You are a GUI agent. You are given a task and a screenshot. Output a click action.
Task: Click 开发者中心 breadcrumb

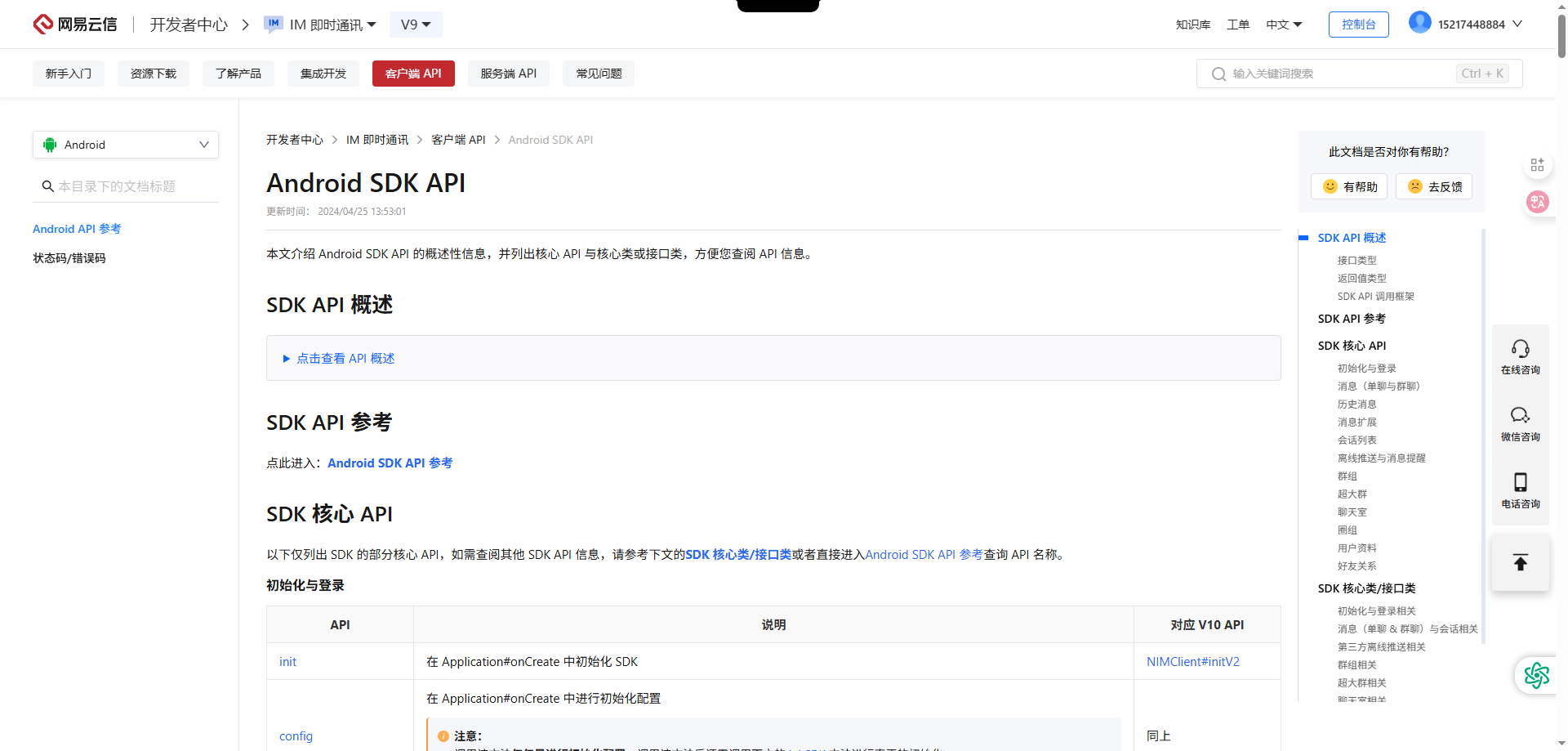click(x=295, y=140)
